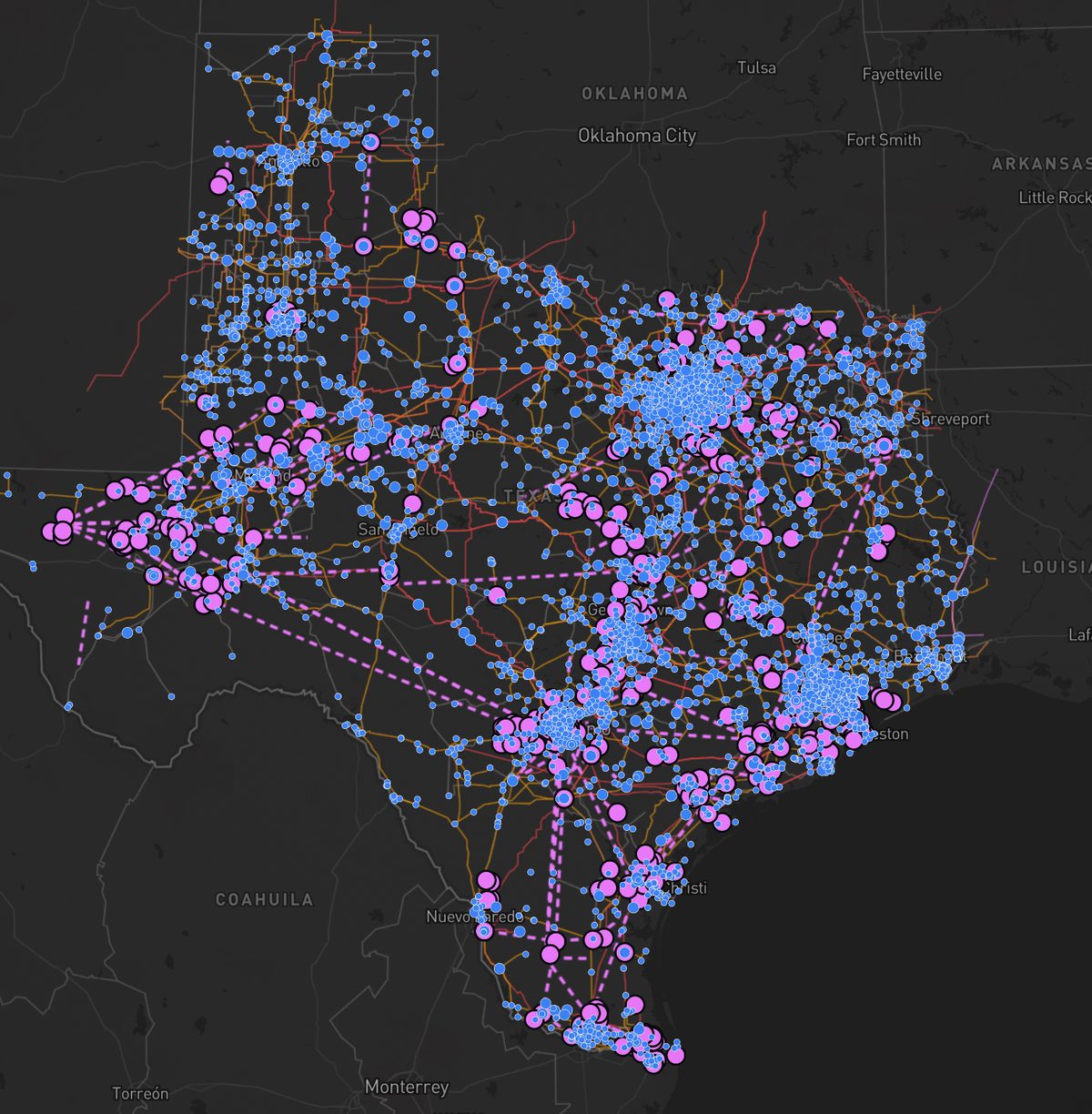Select the Nuevo Laredo city label
This screenshot has height=1114, width=1092.
coord(473,917)
